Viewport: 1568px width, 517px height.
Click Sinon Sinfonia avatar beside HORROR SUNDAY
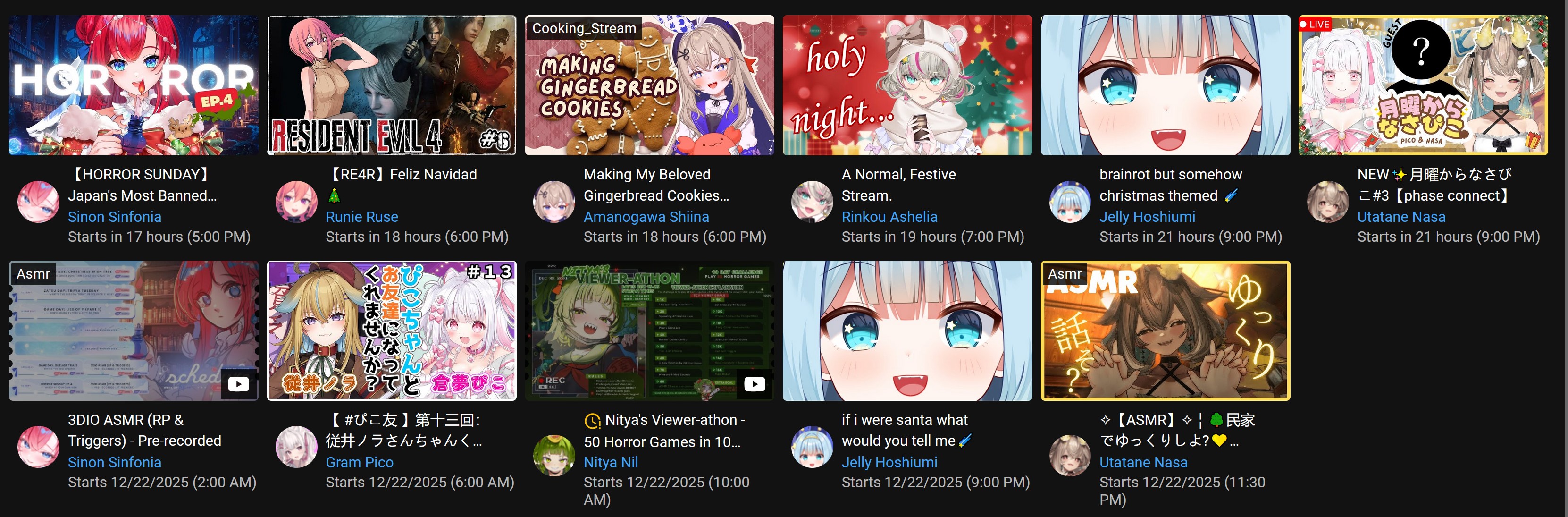[x=38, y=202]
